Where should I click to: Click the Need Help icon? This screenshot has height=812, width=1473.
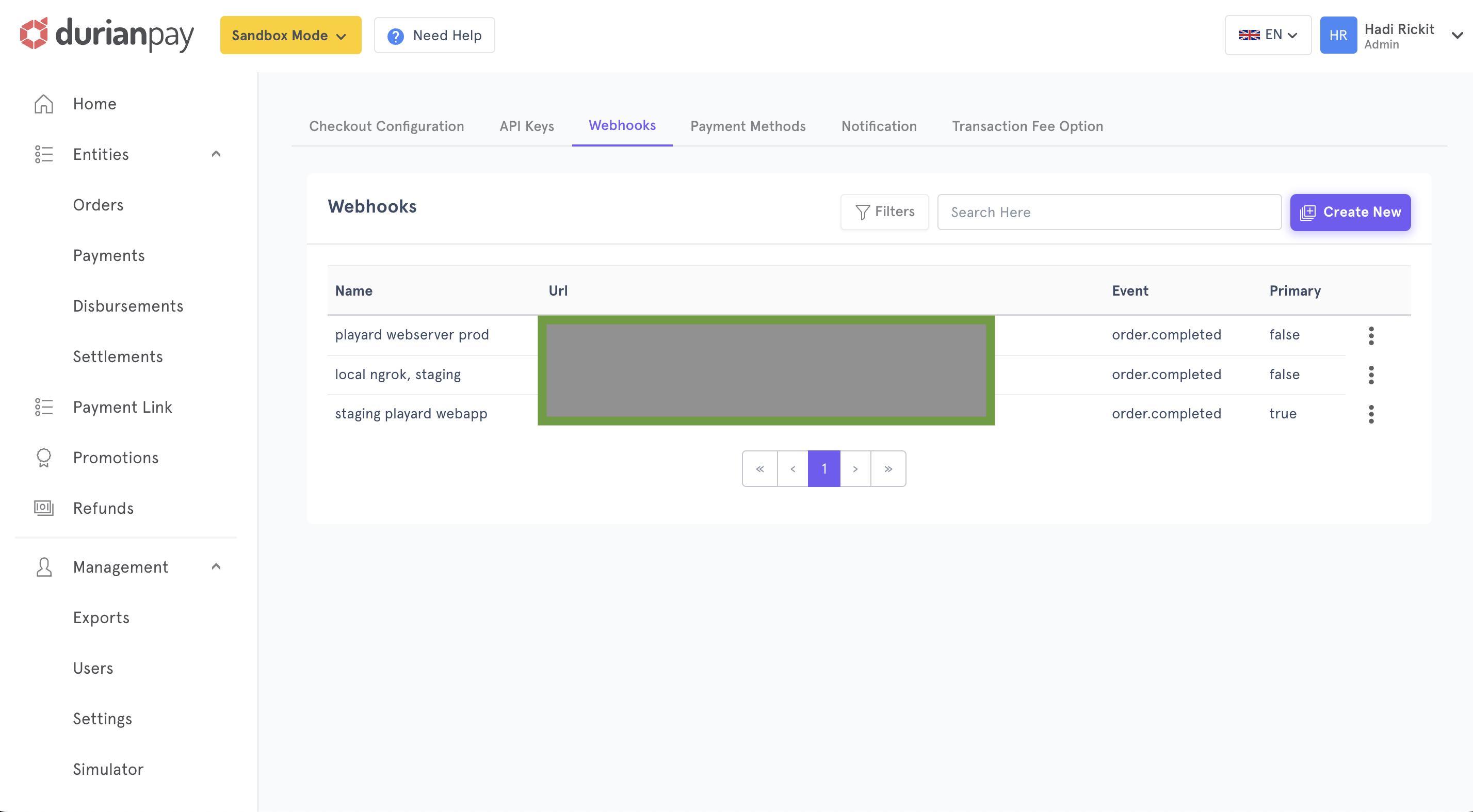[x=396, y=36]
